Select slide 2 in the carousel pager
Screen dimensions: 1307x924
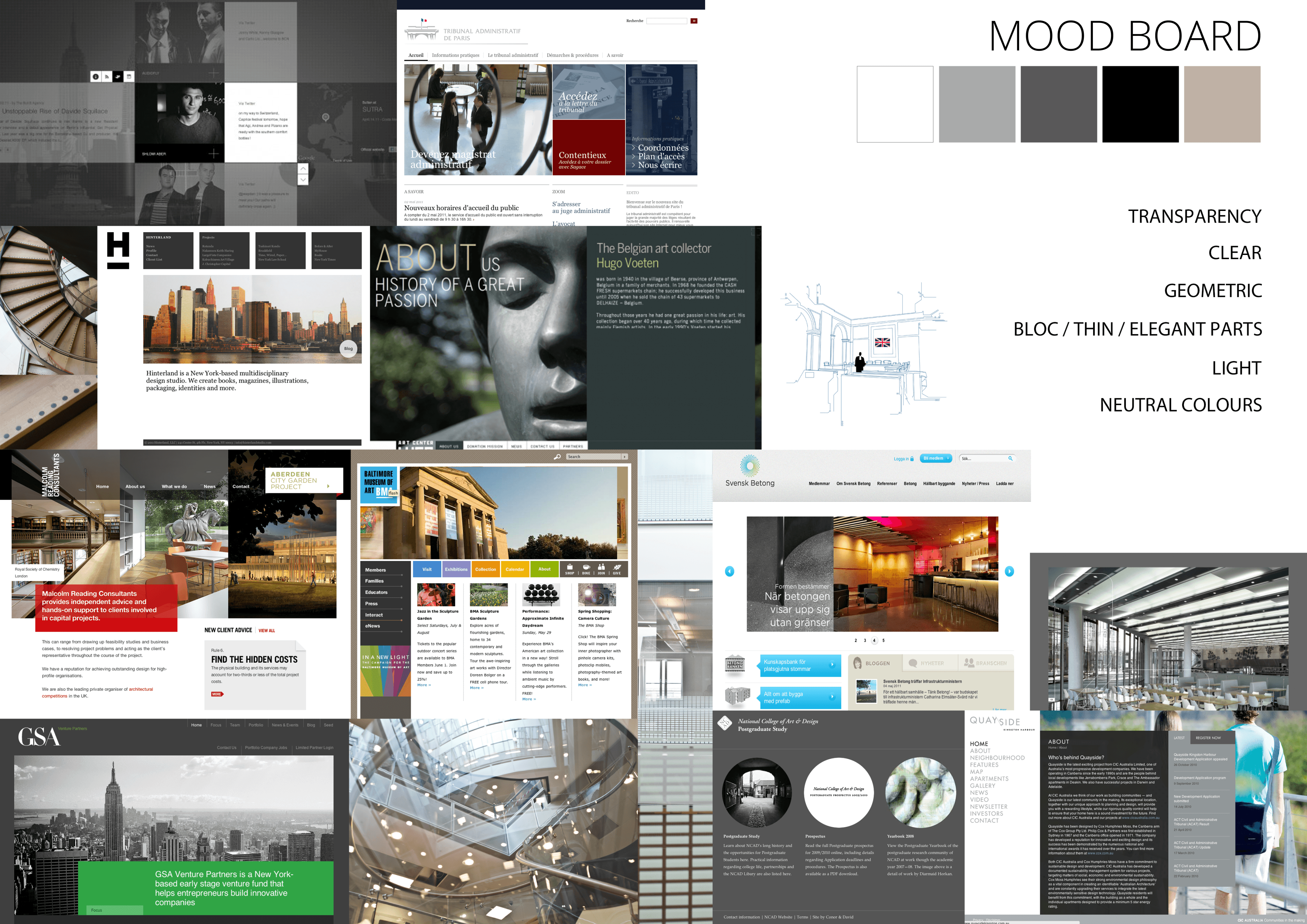(x=856, y=641)
